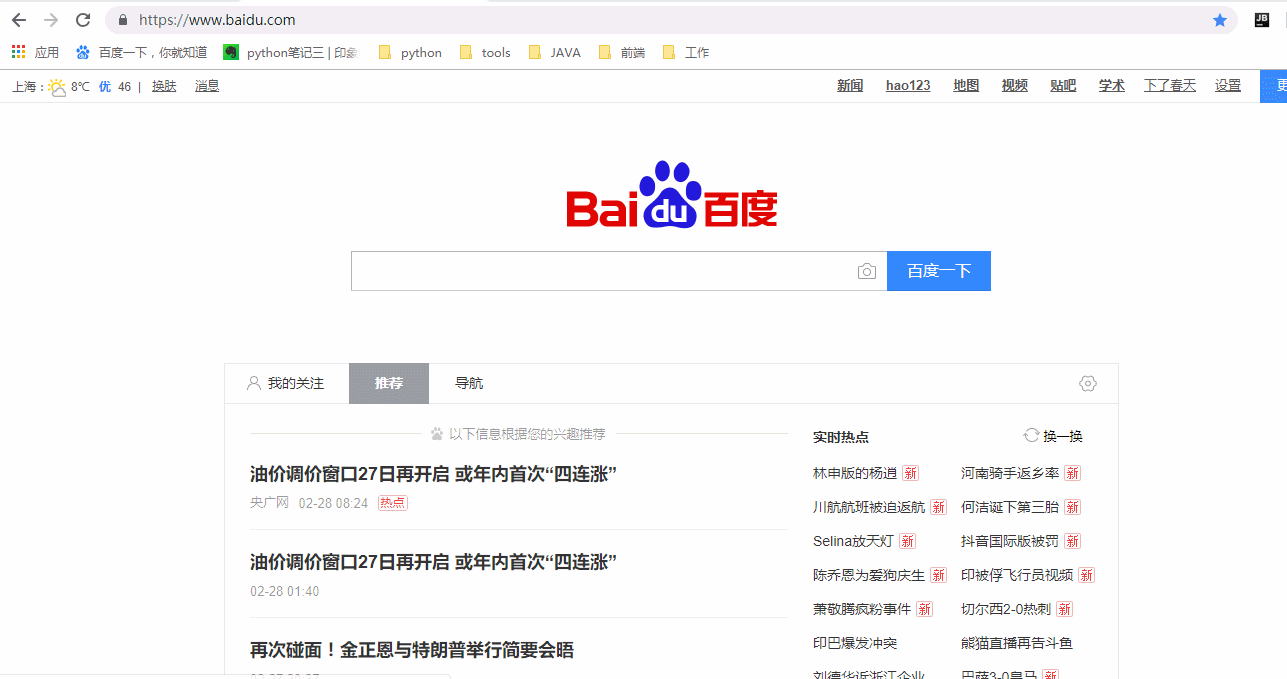Click the 热点 tag under first headline
Image resolution: width=1287 pixels, height=679 pixels.
(393, 503)
